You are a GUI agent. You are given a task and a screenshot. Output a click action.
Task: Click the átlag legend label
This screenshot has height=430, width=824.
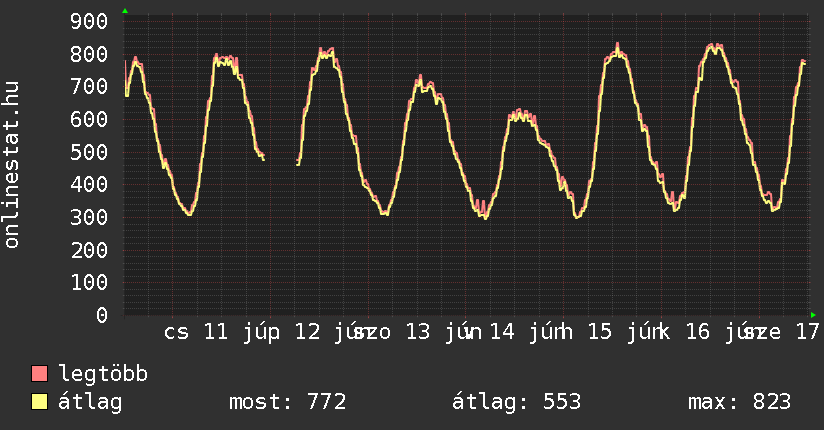(x=90, y=402)
